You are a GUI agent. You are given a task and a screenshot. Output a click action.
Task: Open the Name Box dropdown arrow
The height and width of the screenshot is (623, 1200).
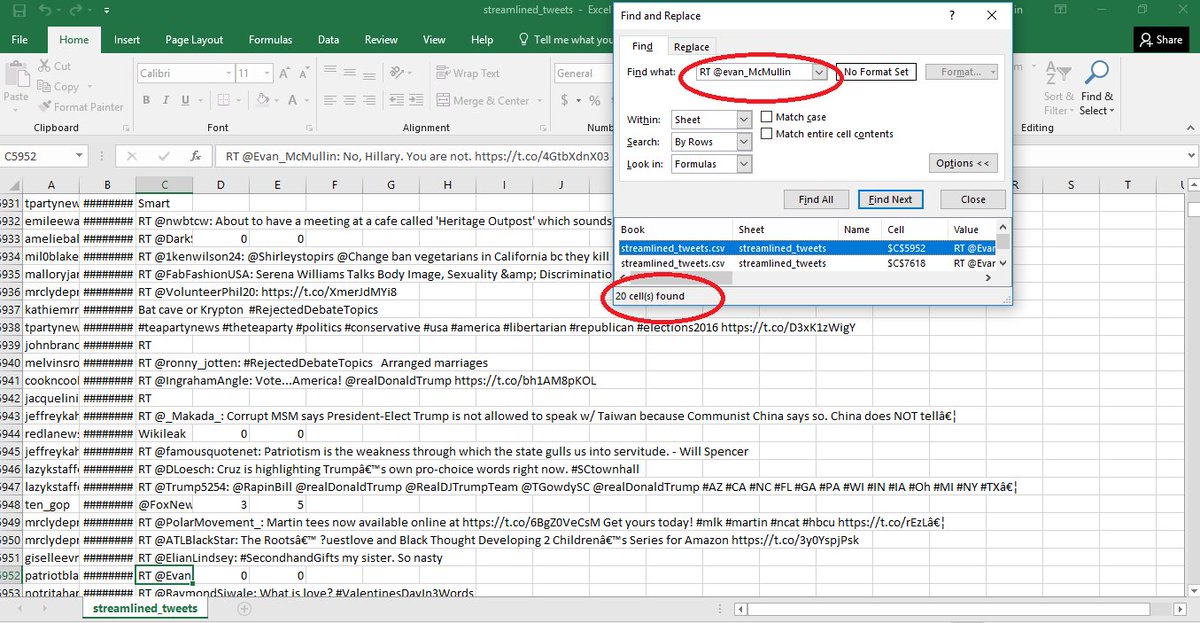79,156
